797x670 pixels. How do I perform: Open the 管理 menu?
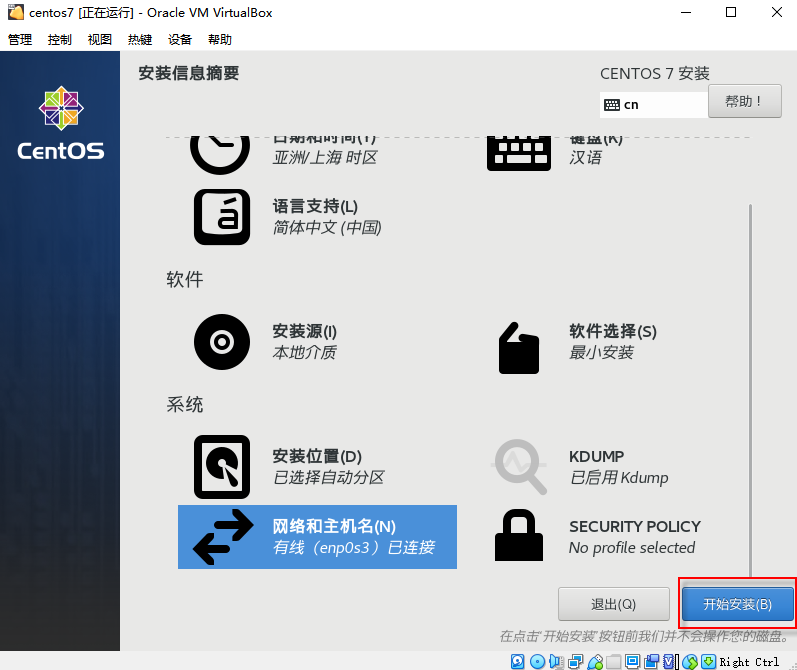click(x=20, y=40)
